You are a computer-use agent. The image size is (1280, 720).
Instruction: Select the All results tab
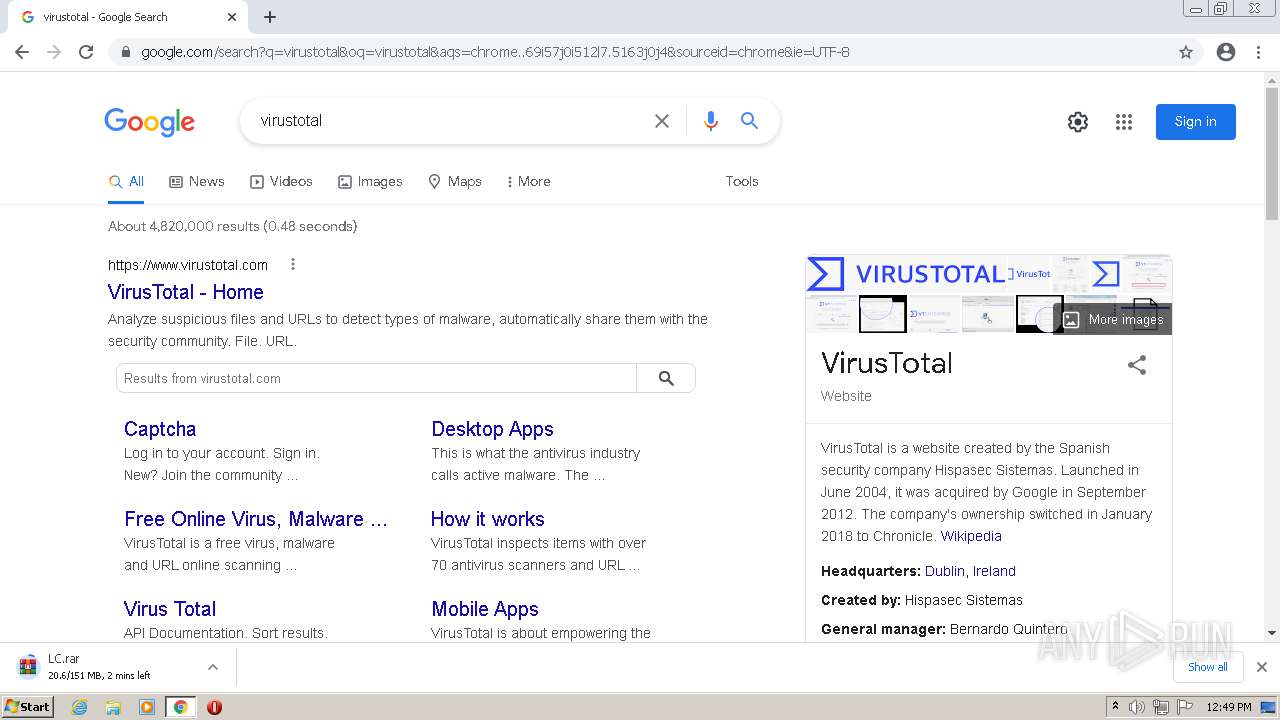point(127,182)
